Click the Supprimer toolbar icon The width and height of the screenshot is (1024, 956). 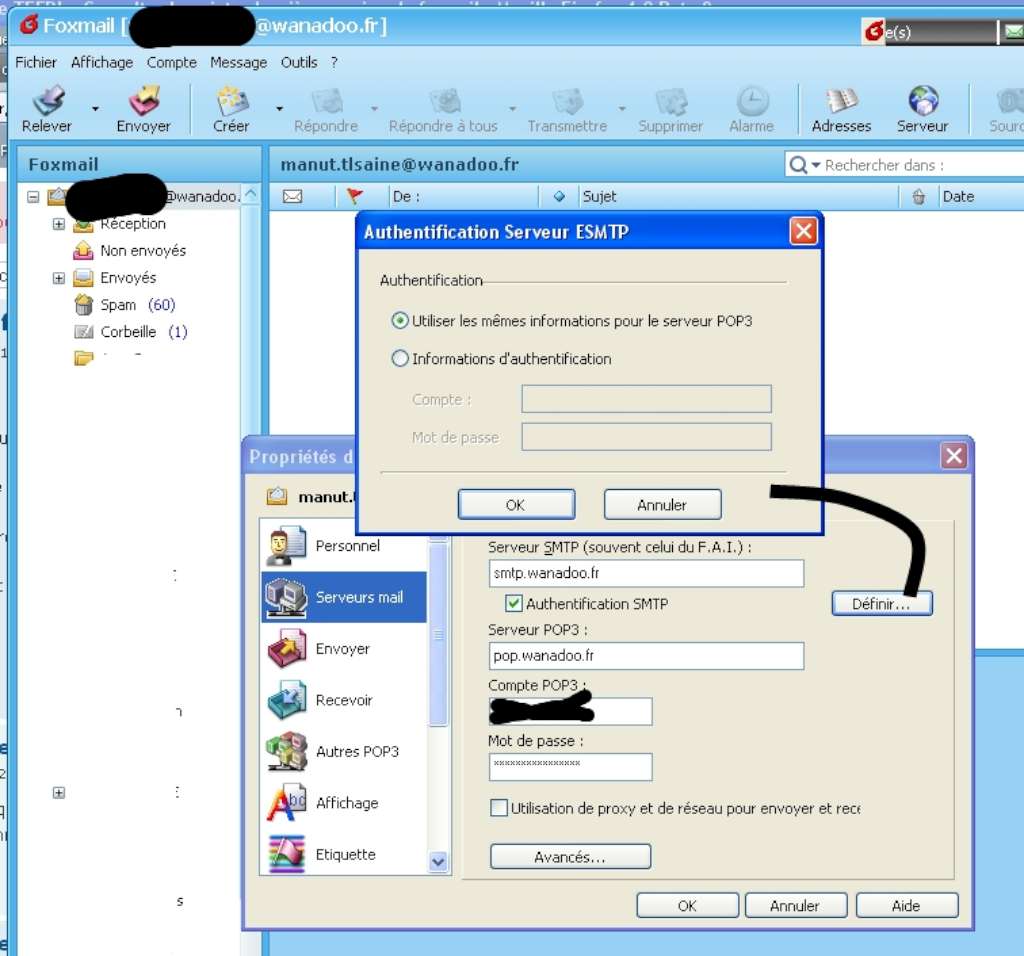[671, 101]
